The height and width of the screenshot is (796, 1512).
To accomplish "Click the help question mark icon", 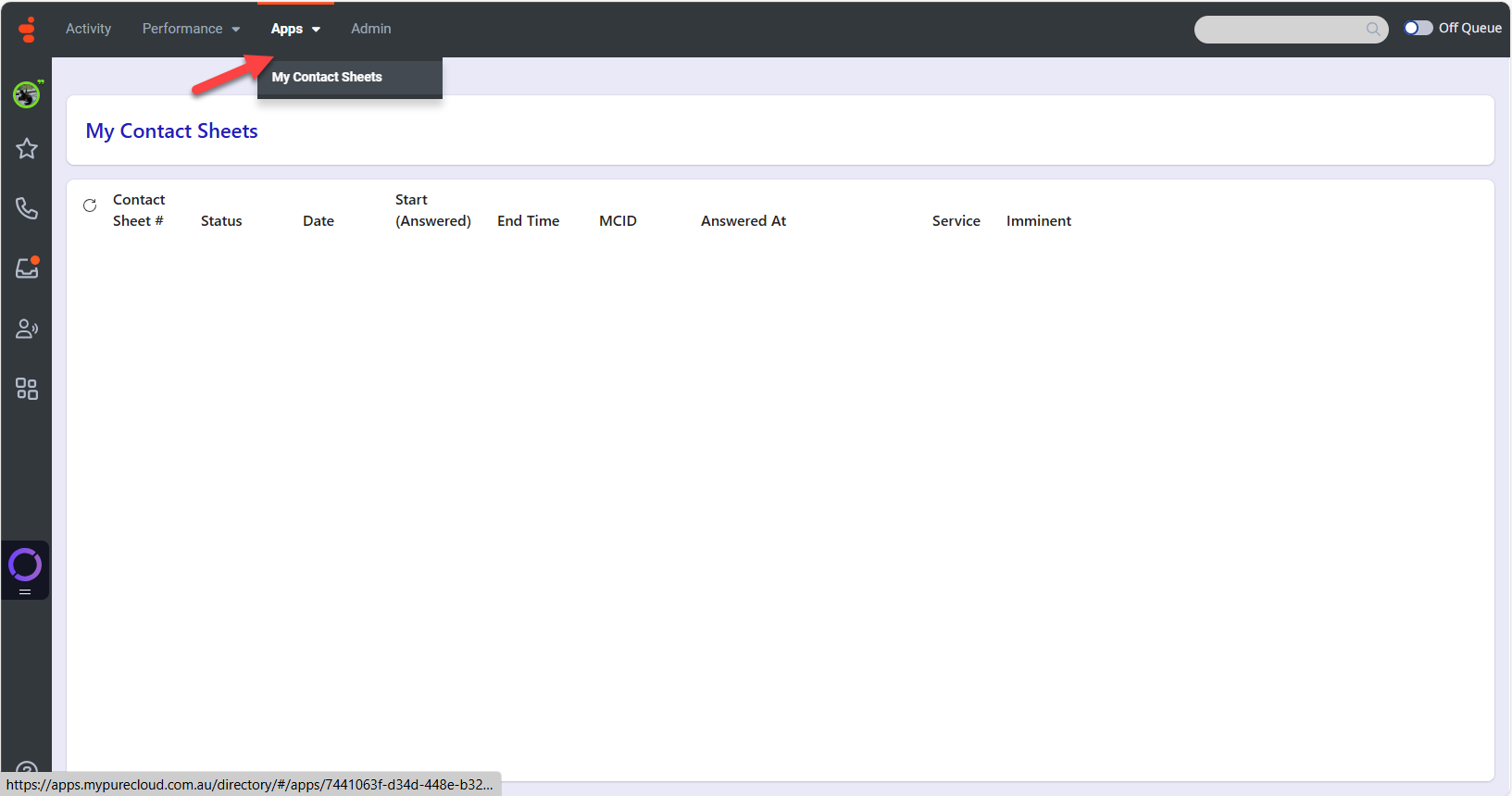I will click(x=27, y=768).
